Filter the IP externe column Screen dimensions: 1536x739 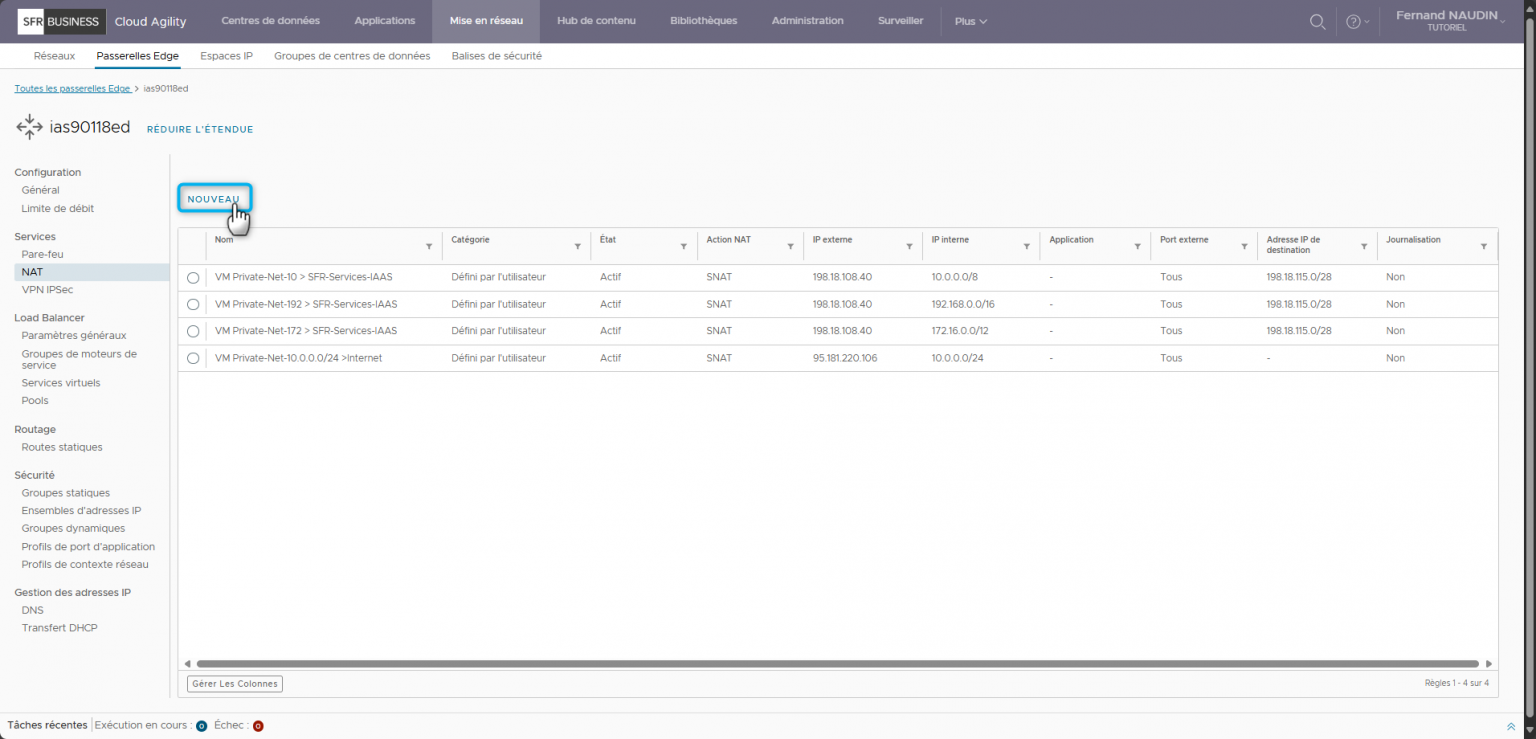pos(909,245)
